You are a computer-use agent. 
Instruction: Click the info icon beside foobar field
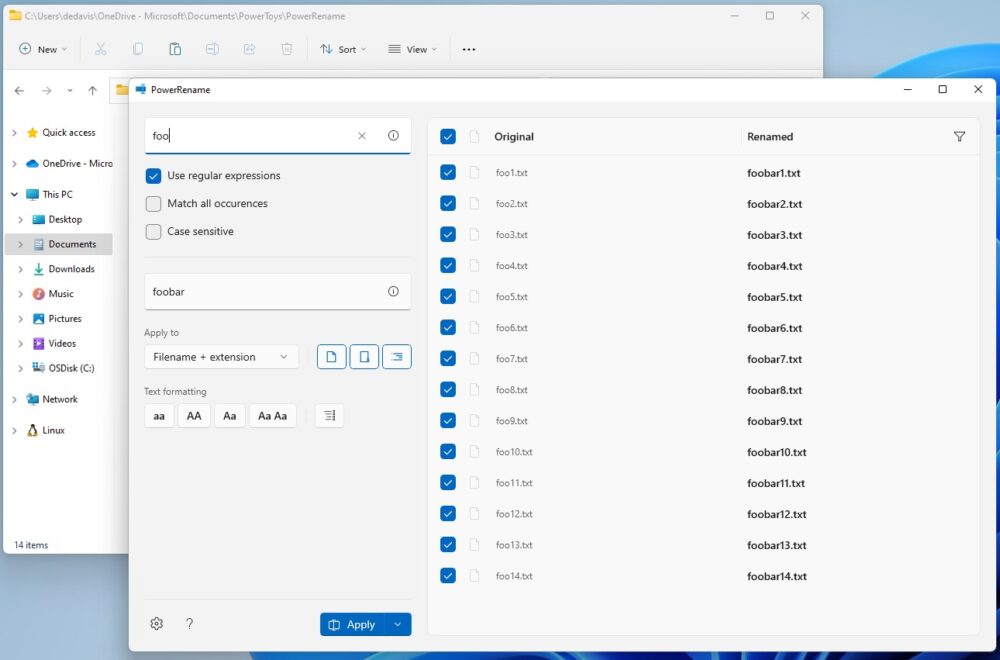pyautogui.click(x=393, y=292)
